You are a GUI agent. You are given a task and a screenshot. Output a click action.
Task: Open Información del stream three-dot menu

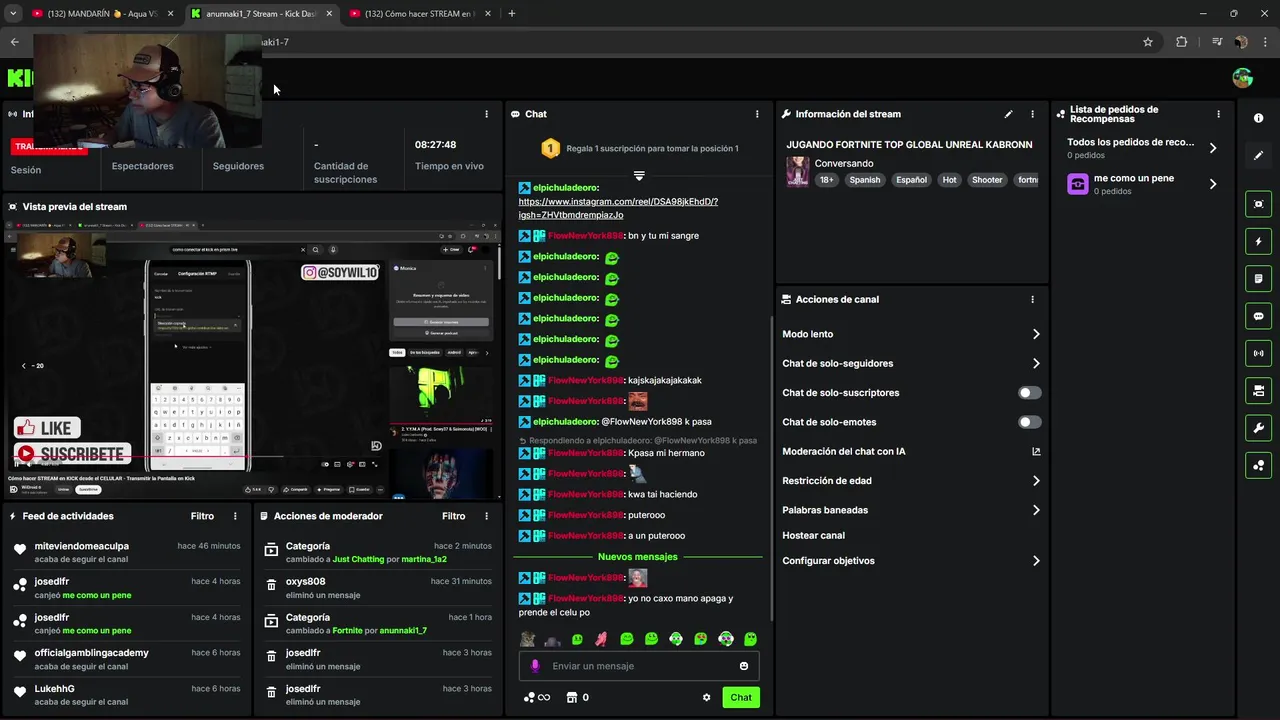[x=1032, y=114]
